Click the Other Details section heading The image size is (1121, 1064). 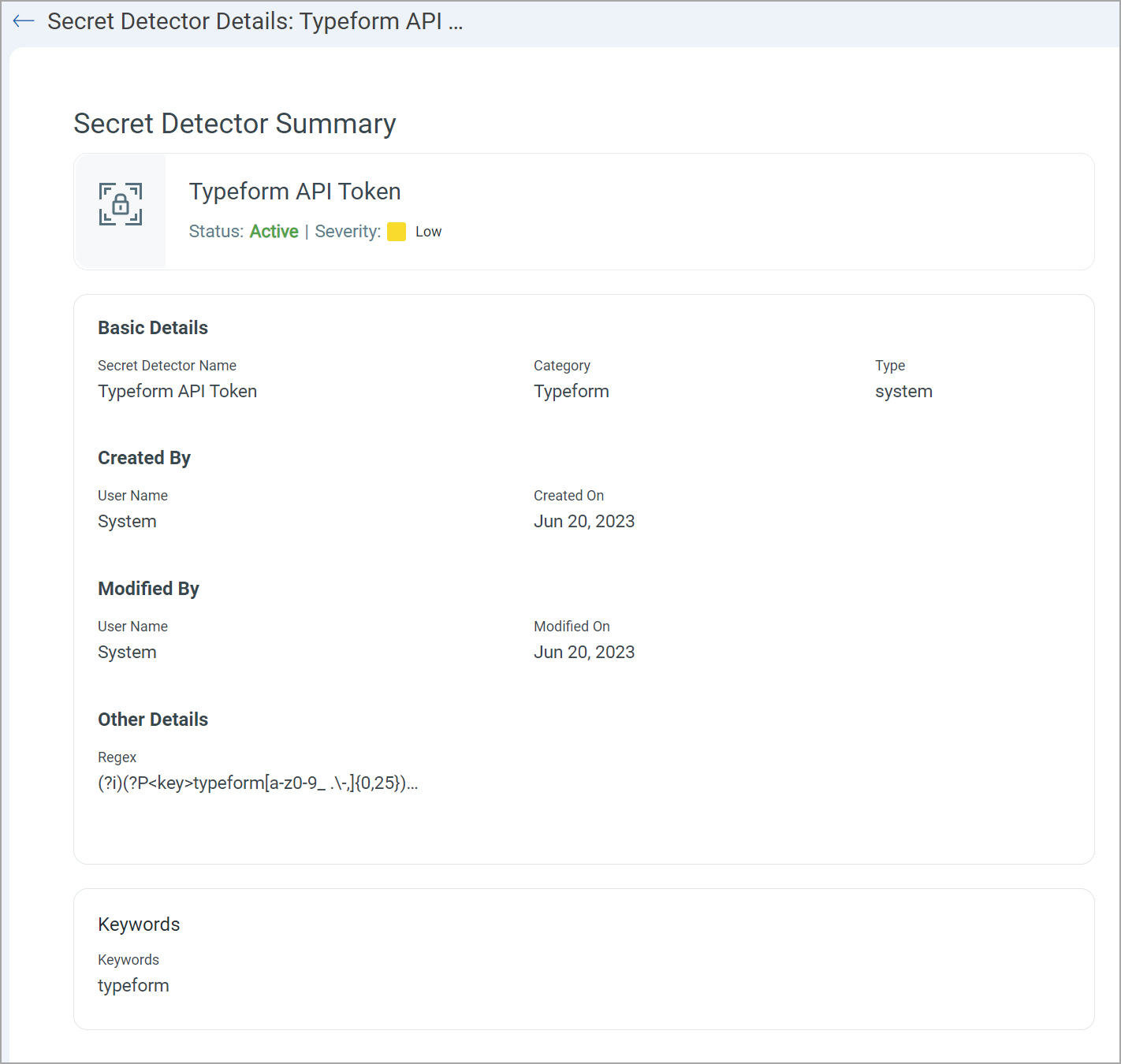[153, 720]
